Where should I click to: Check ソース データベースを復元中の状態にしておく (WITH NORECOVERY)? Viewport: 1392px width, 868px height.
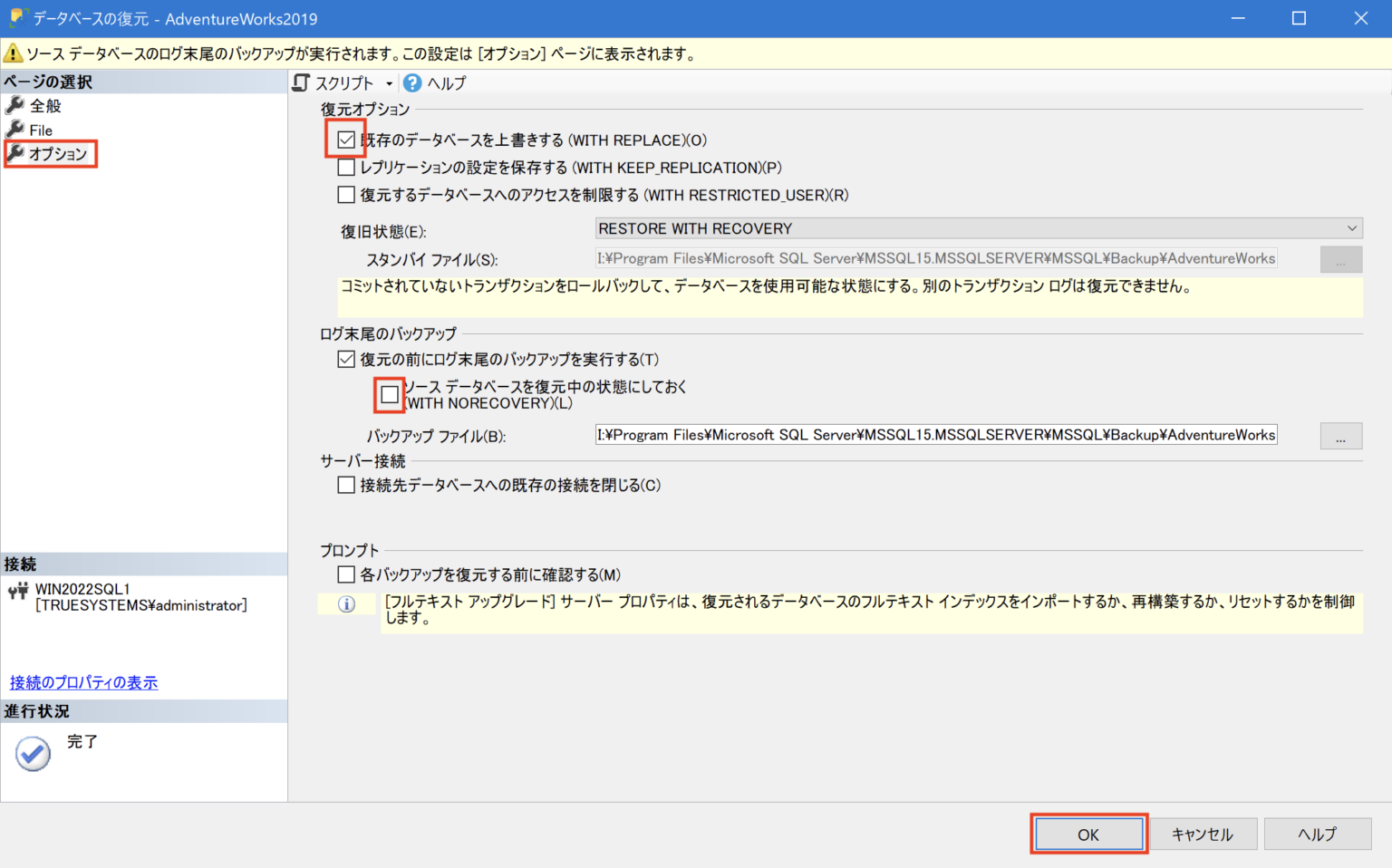point(389,394)
